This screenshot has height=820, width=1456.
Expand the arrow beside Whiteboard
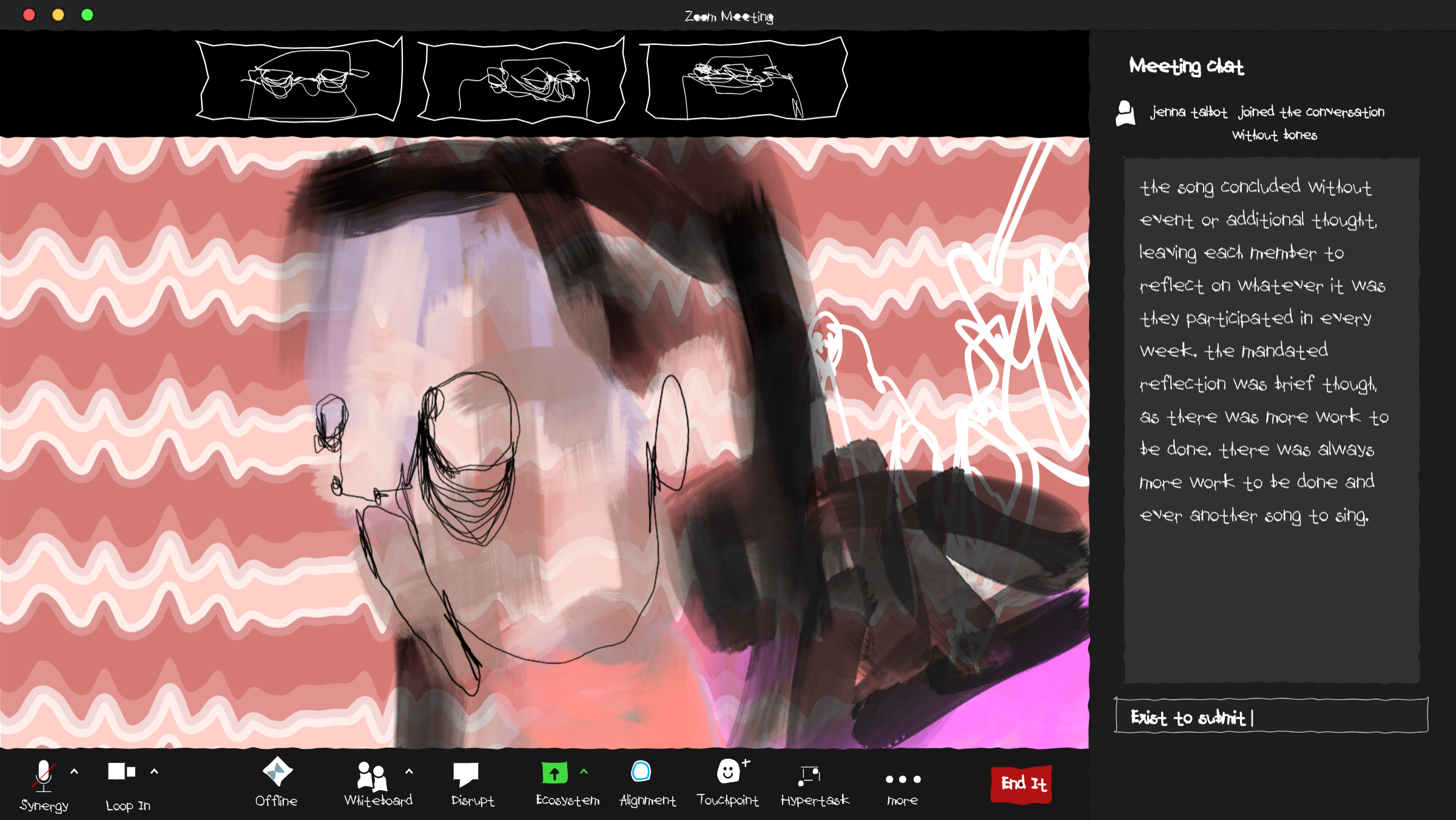(409, 771)
